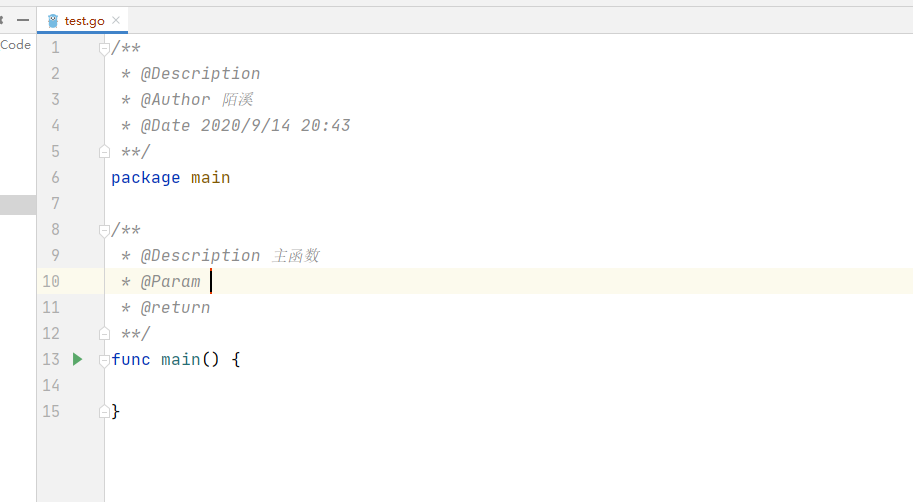Fold the main function body at line 13
This screenshot has height=502, width=913.
click(x=104, y=360)
